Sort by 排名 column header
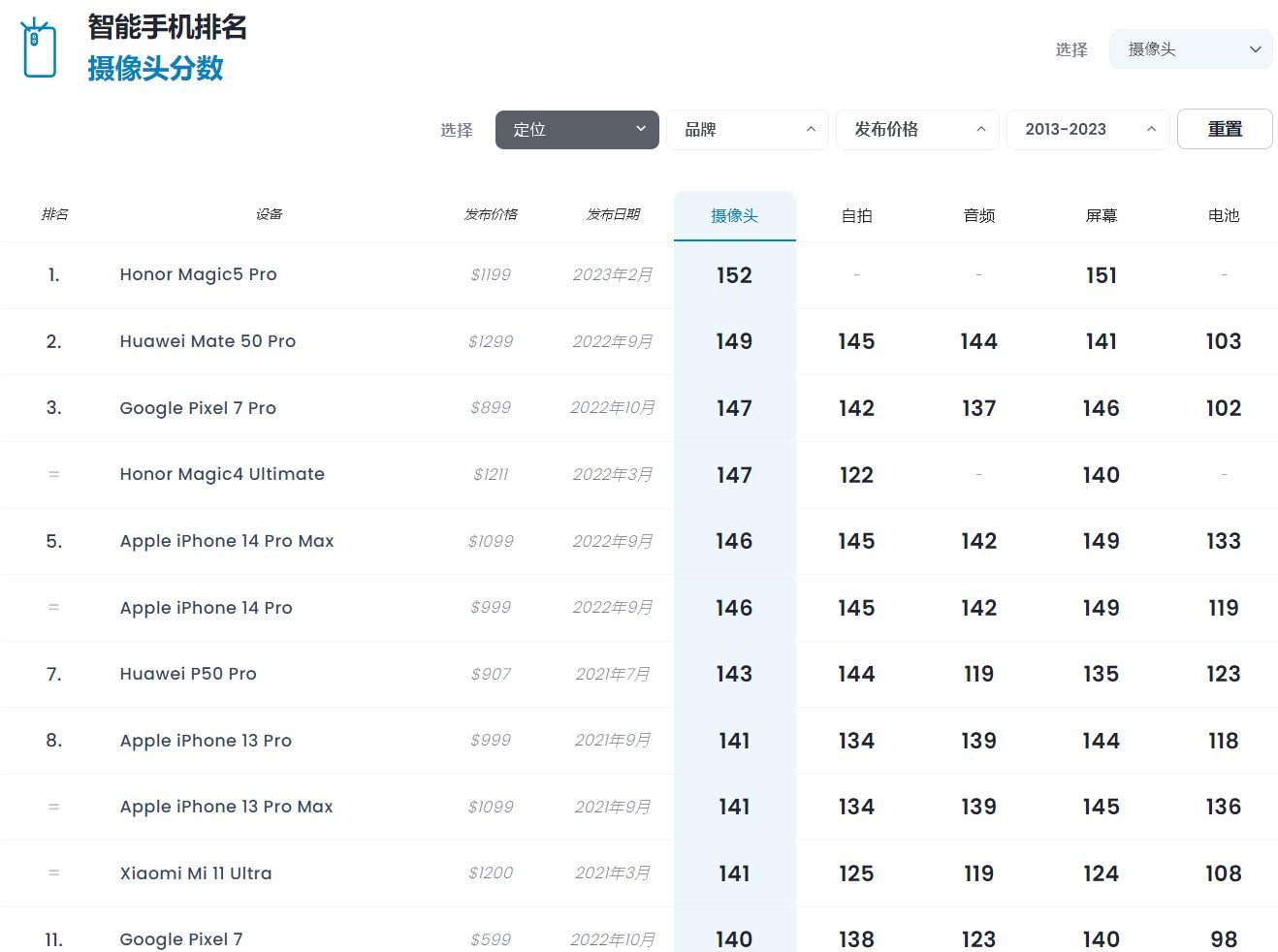 click(x=54, y=214)
